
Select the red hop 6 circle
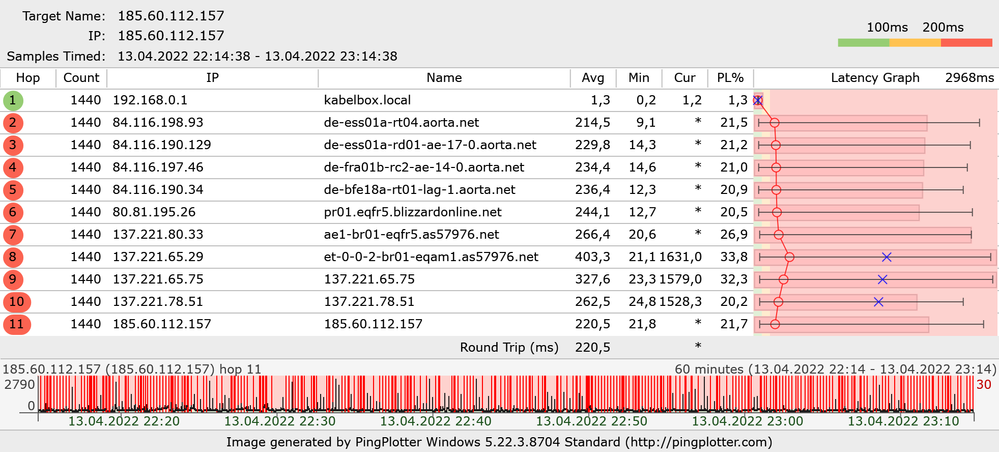pyautogui.click(x=13, y=212)
